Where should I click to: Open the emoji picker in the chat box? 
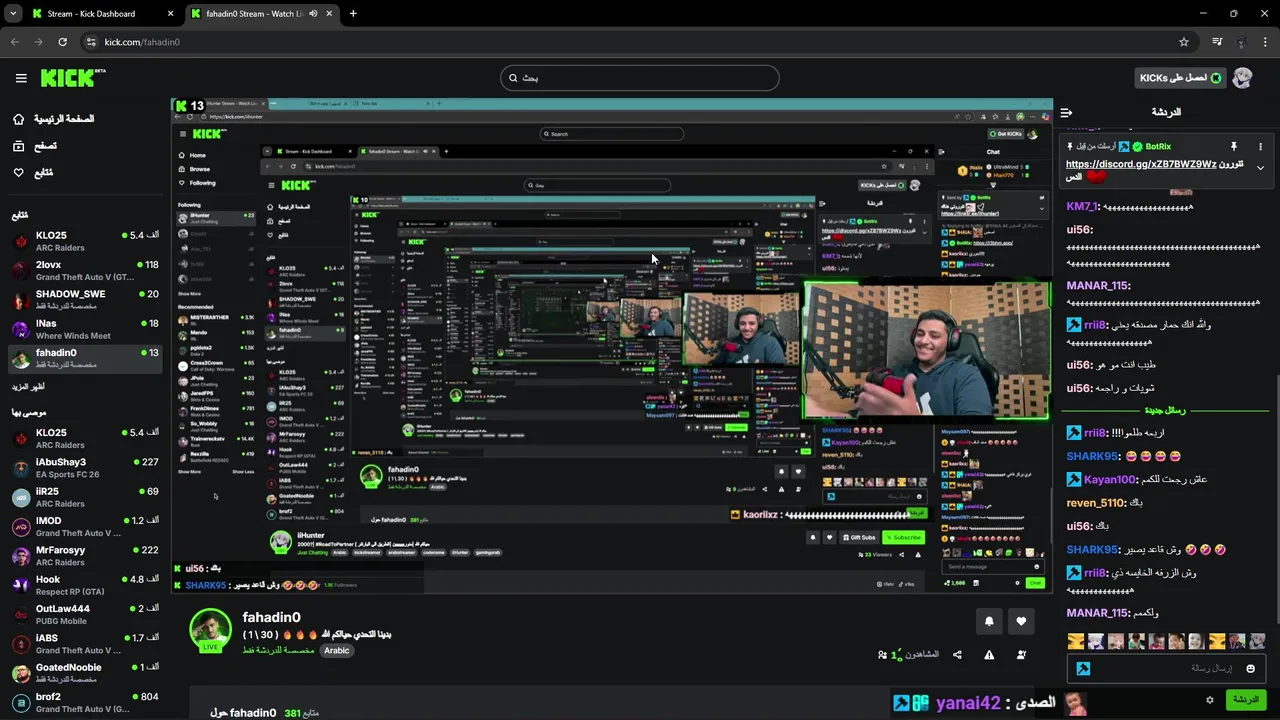(1250, 668)
